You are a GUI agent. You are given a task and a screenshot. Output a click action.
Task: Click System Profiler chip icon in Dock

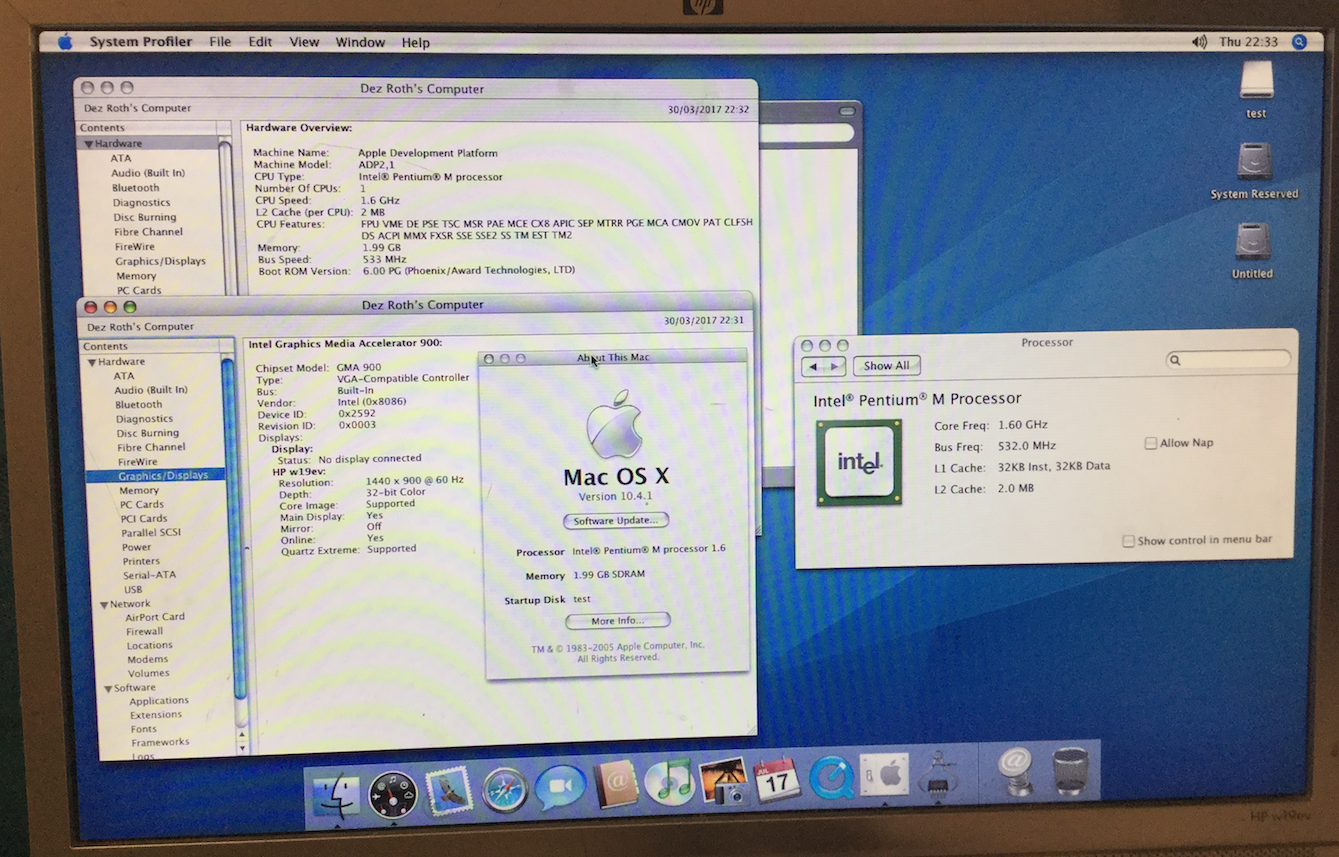click(938, 773)
